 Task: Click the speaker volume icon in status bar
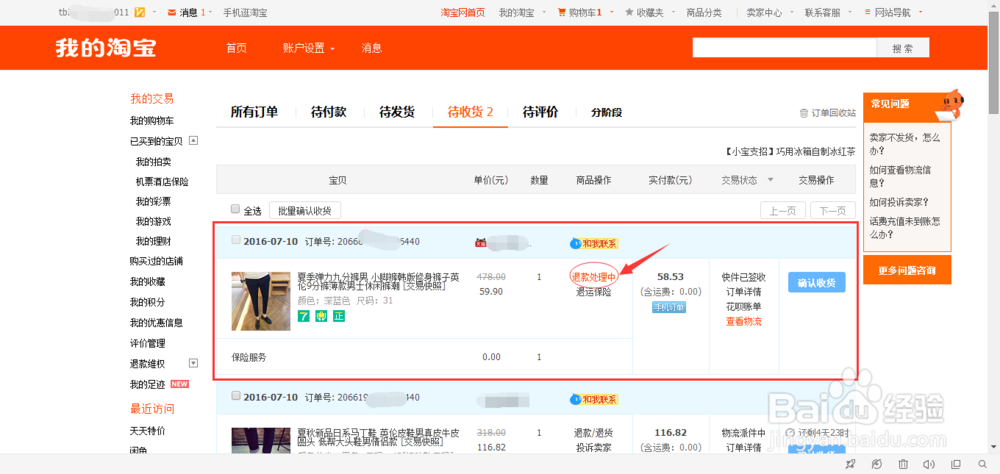[x=929, y=464]
